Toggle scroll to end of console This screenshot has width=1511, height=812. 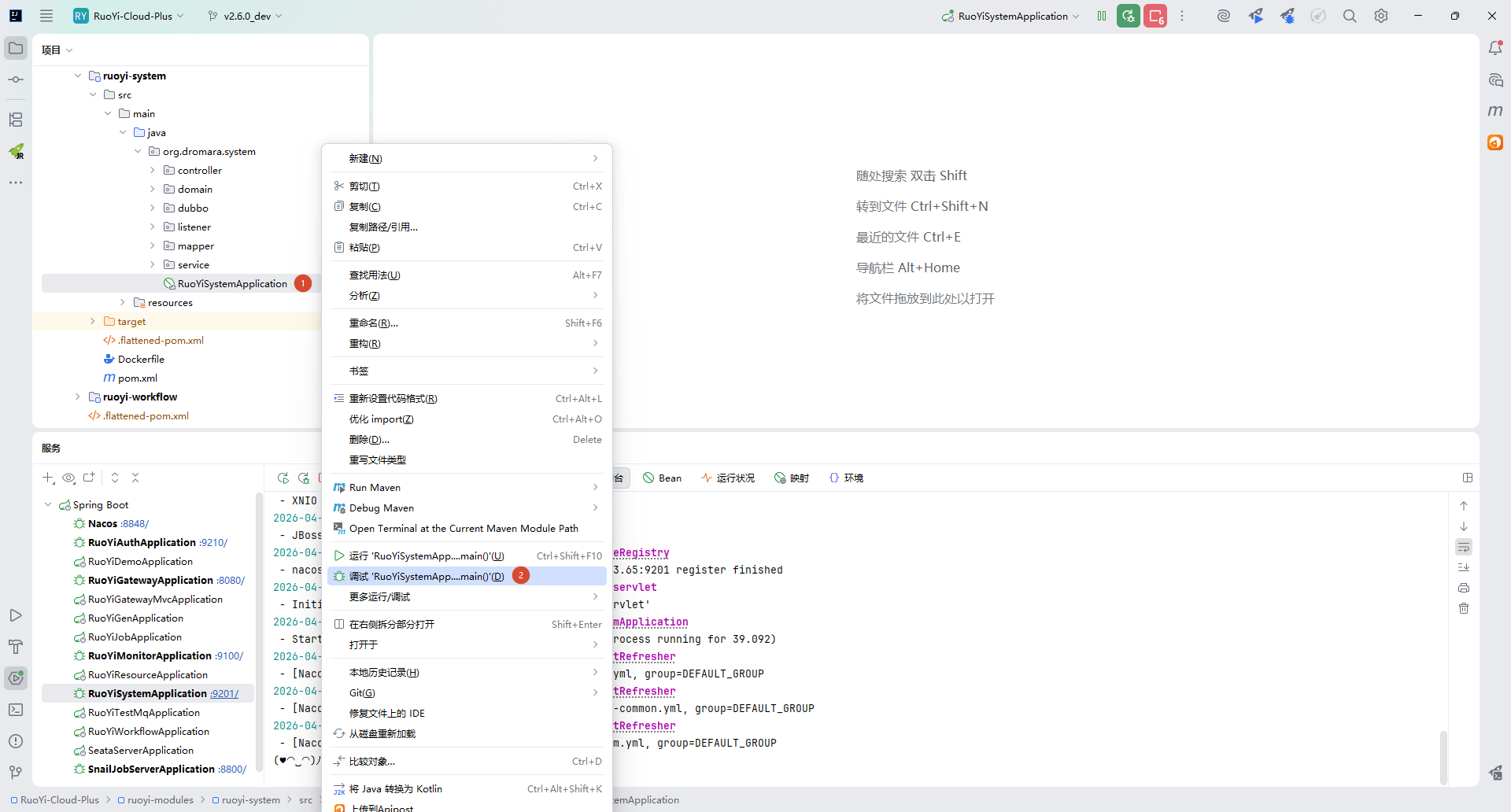coord(1464,567)
